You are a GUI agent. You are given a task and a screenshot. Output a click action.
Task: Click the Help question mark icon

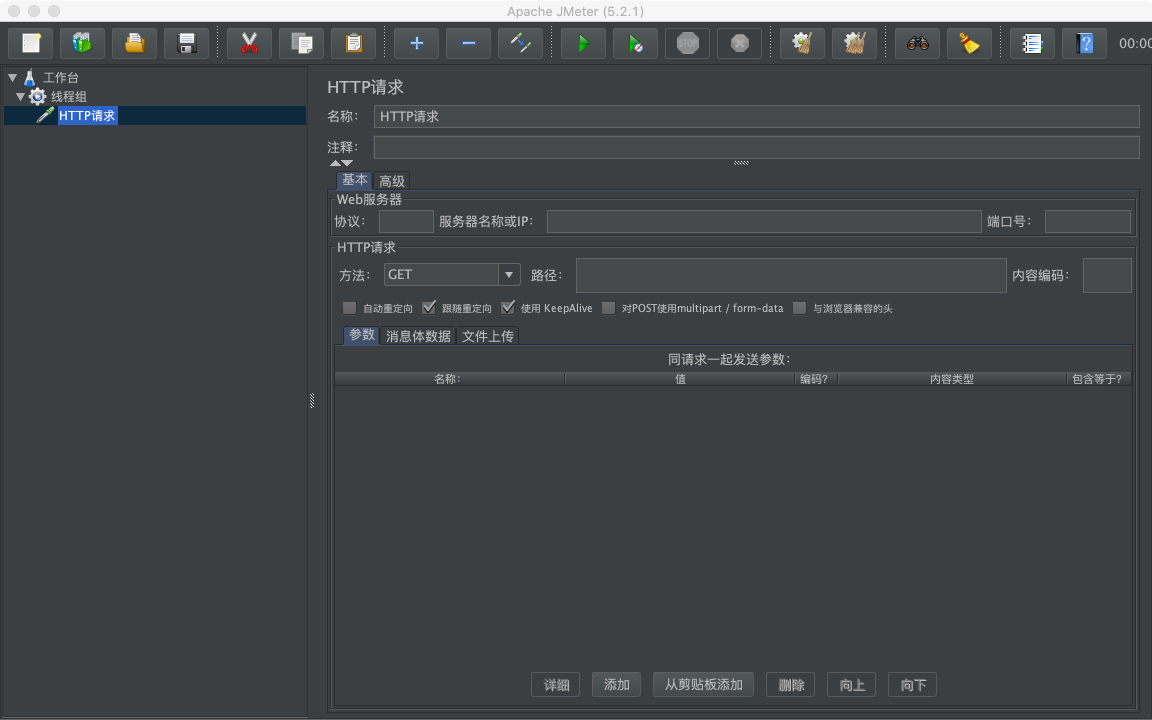(x=1084, y=43)
